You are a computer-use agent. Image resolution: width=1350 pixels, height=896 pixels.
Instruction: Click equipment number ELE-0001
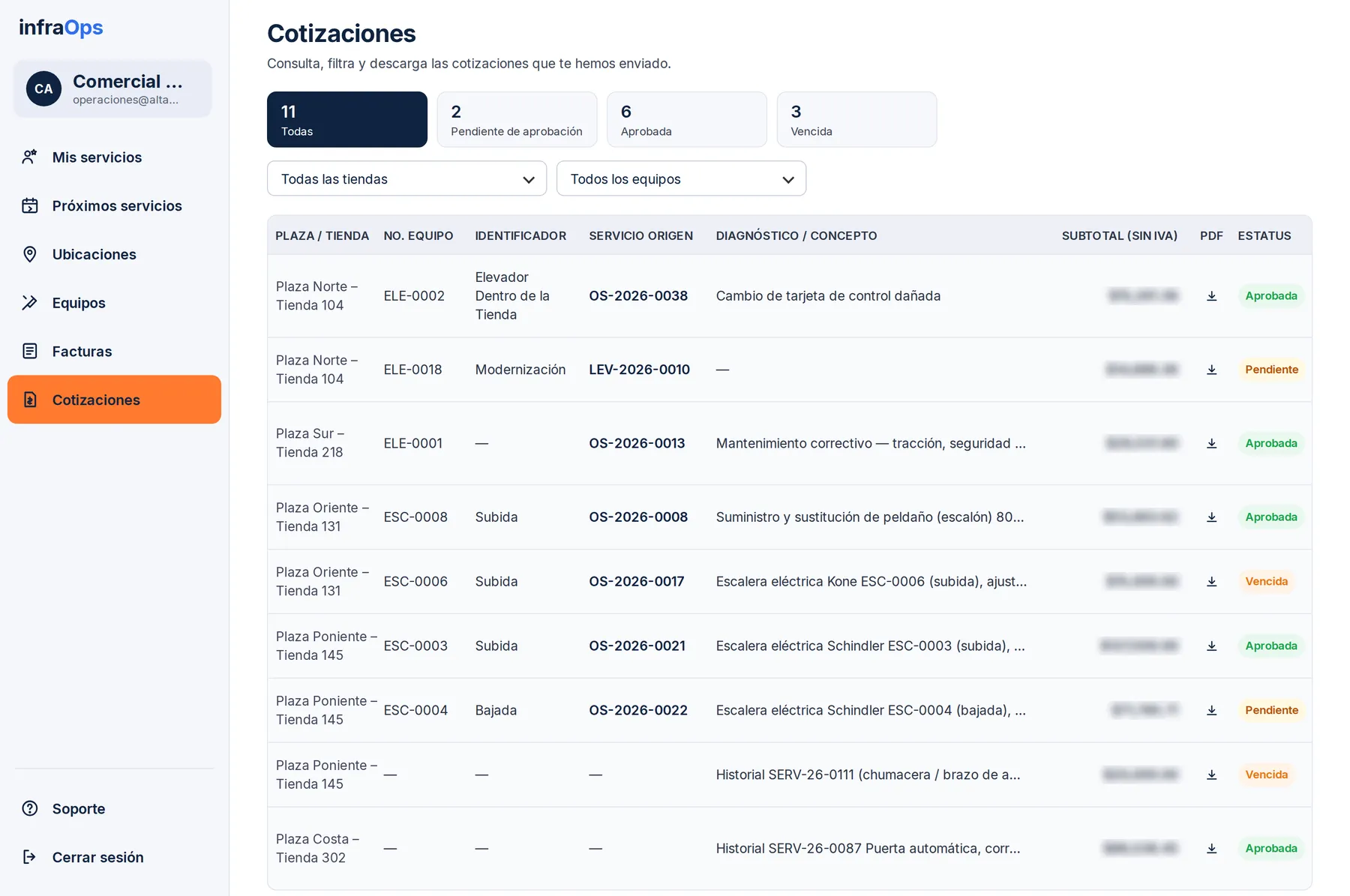412,443
